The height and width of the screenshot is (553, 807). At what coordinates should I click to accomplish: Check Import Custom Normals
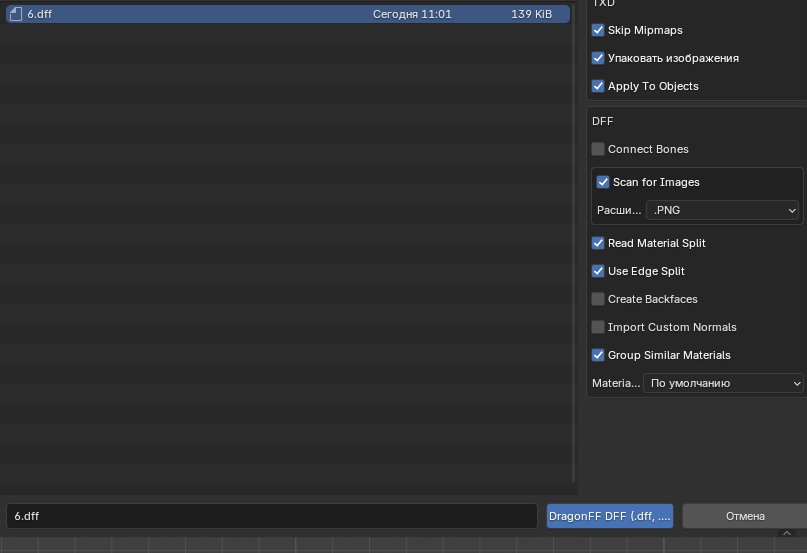598,328
